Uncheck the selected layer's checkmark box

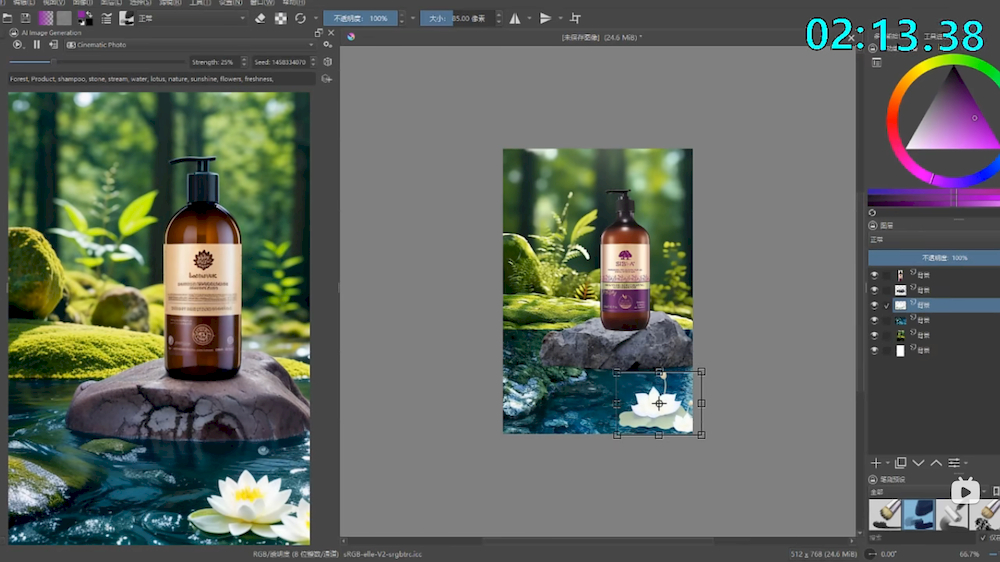click(886, 306)
